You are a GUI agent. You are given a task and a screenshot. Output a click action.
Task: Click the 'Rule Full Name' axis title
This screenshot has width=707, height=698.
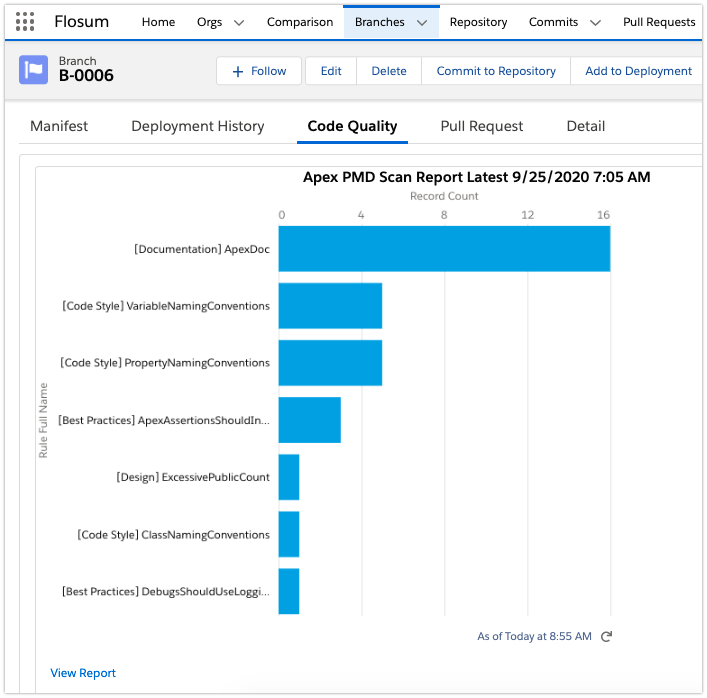(43, 420)
